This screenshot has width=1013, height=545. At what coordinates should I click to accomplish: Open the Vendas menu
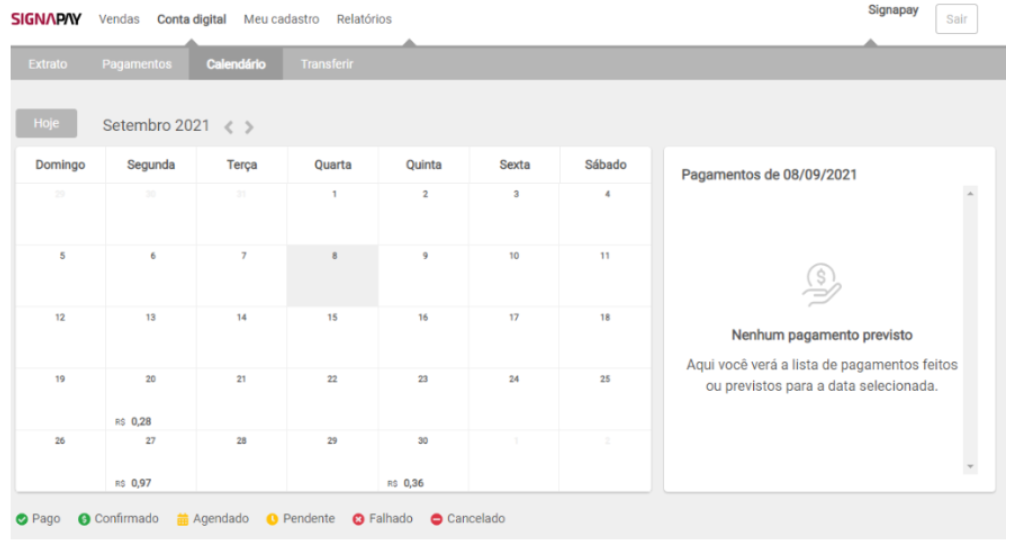(119, 19)
